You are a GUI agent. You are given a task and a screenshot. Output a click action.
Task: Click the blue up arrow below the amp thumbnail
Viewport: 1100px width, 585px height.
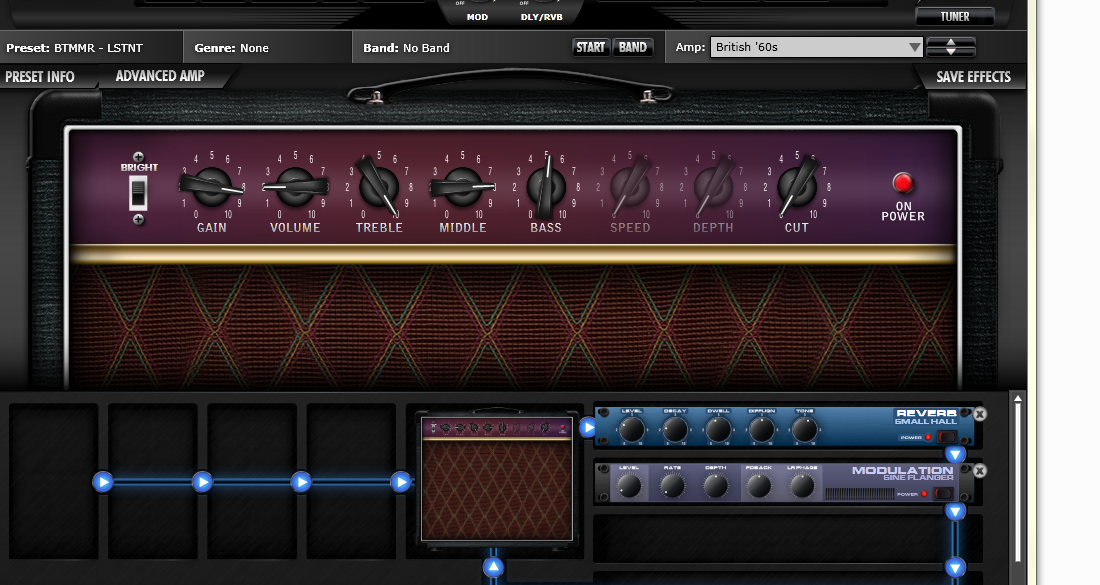click(x=493, y=567)
